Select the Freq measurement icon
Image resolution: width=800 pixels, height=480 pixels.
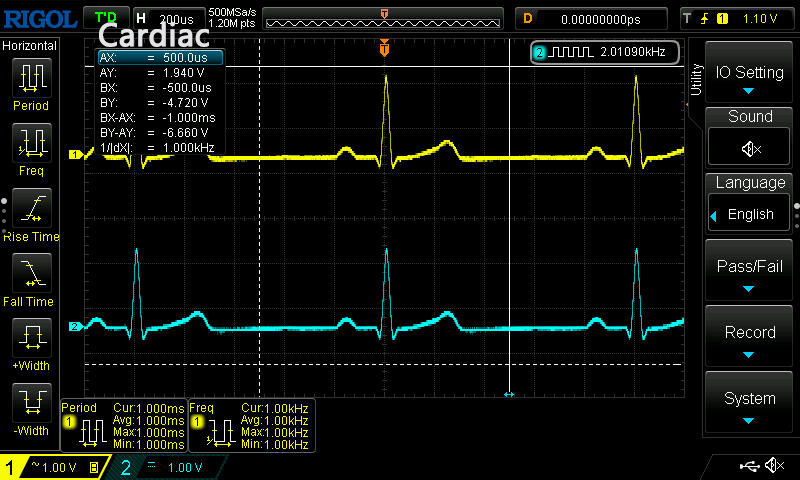[30, 142]
